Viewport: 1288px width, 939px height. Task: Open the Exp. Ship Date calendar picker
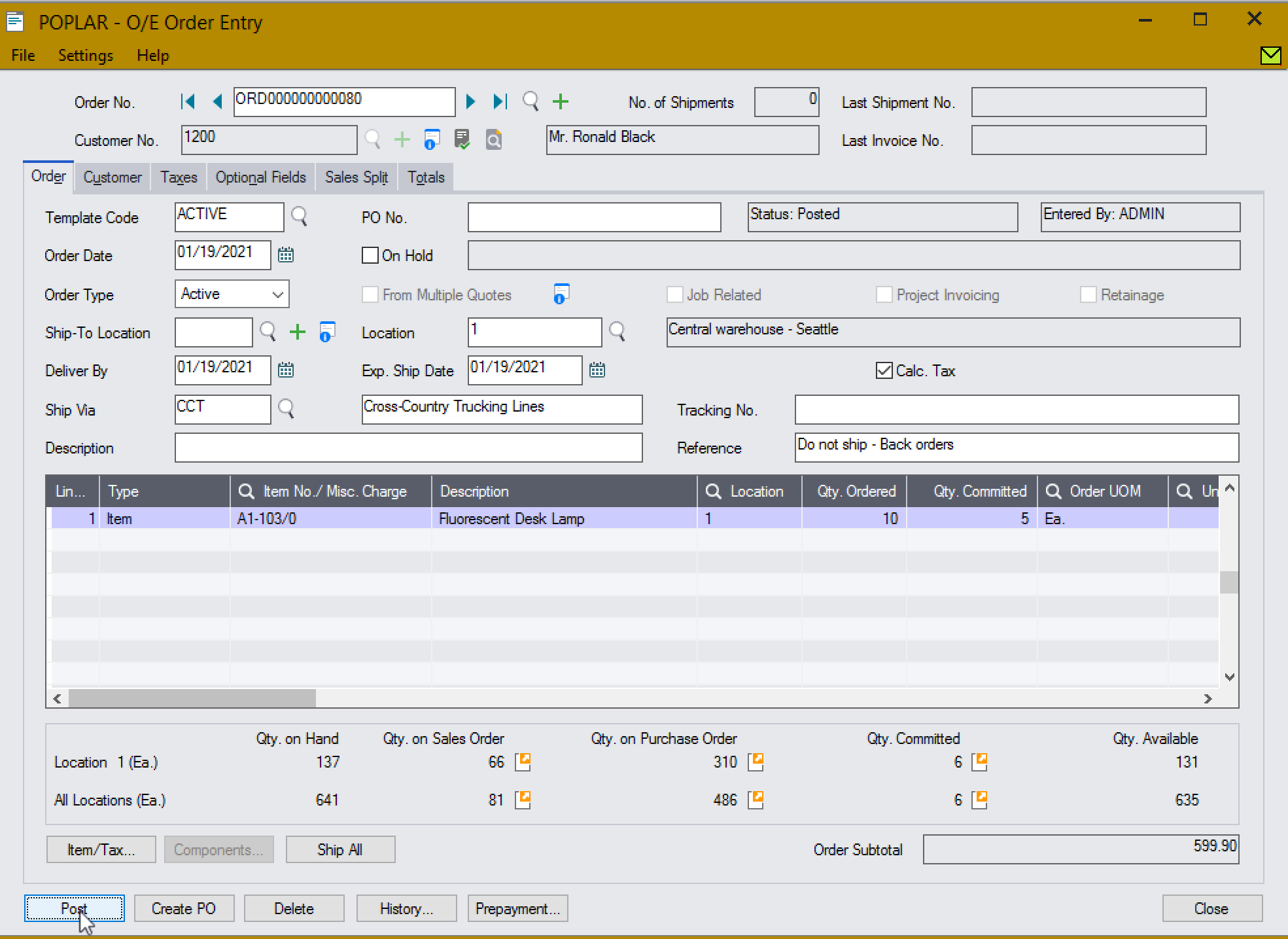[597, 370]
